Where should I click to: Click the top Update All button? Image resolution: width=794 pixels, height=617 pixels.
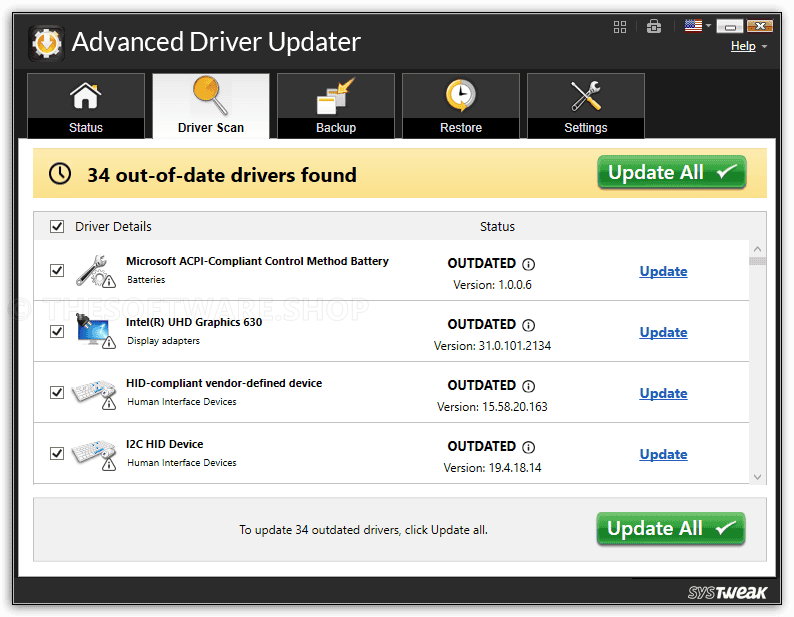click(x=671, y=172)
